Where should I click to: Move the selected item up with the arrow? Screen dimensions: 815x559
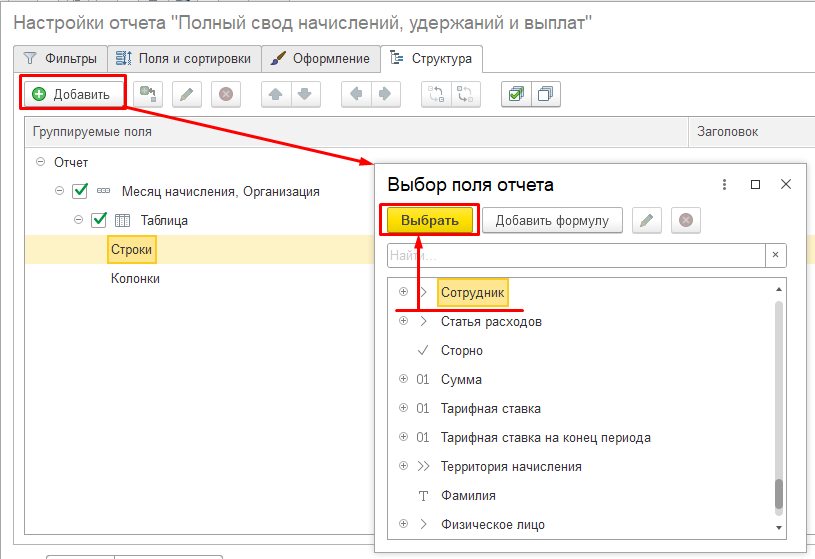click(x=276, y=94)
